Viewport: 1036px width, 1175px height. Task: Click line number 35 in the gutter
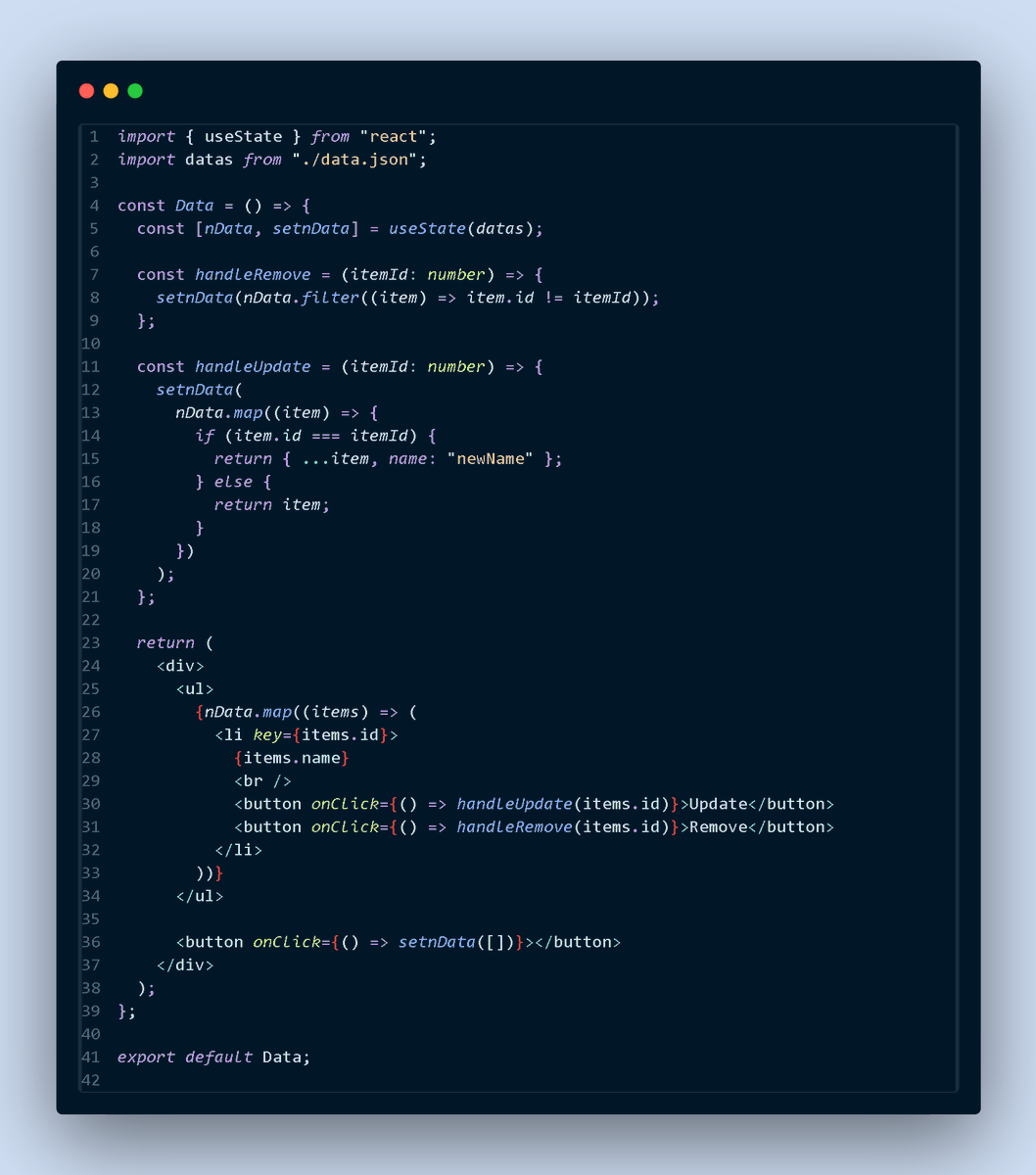tap(90, 918)
